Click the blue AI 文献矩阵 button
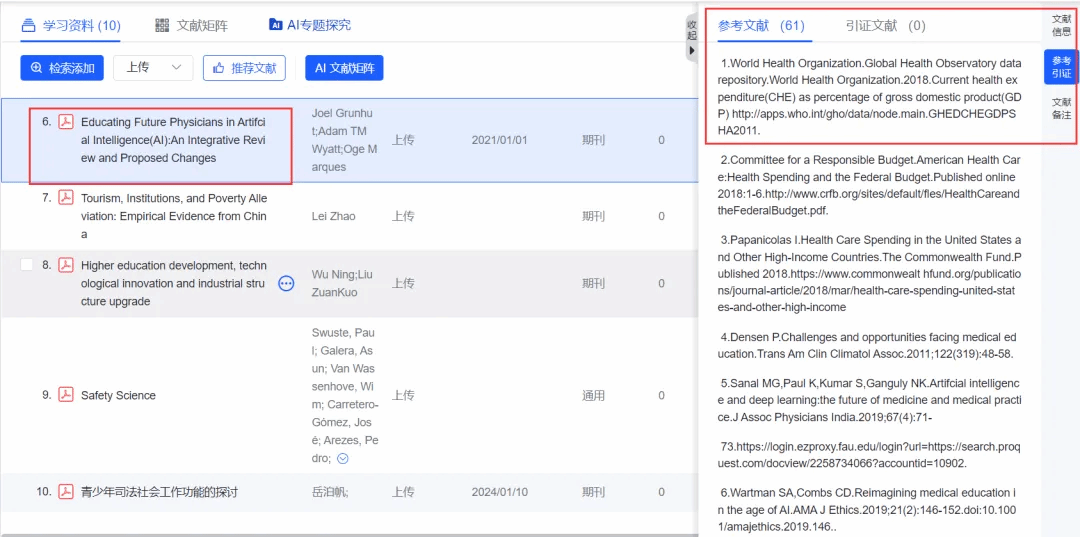This screenshot has height=537, width=1080. (344, 68)
